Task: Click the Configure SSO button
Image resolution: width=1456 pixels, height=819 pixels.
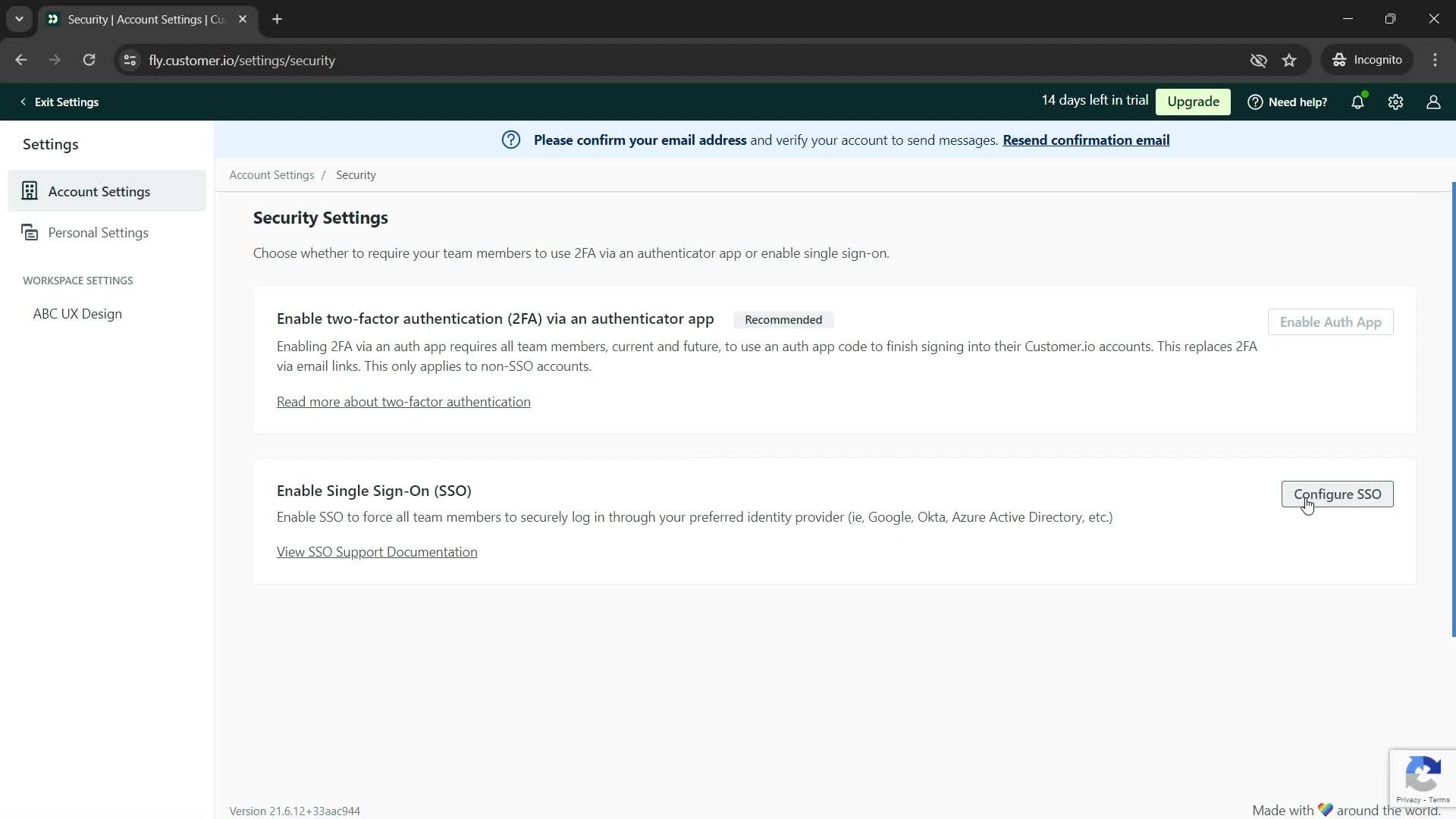Action: [1336, 494]
